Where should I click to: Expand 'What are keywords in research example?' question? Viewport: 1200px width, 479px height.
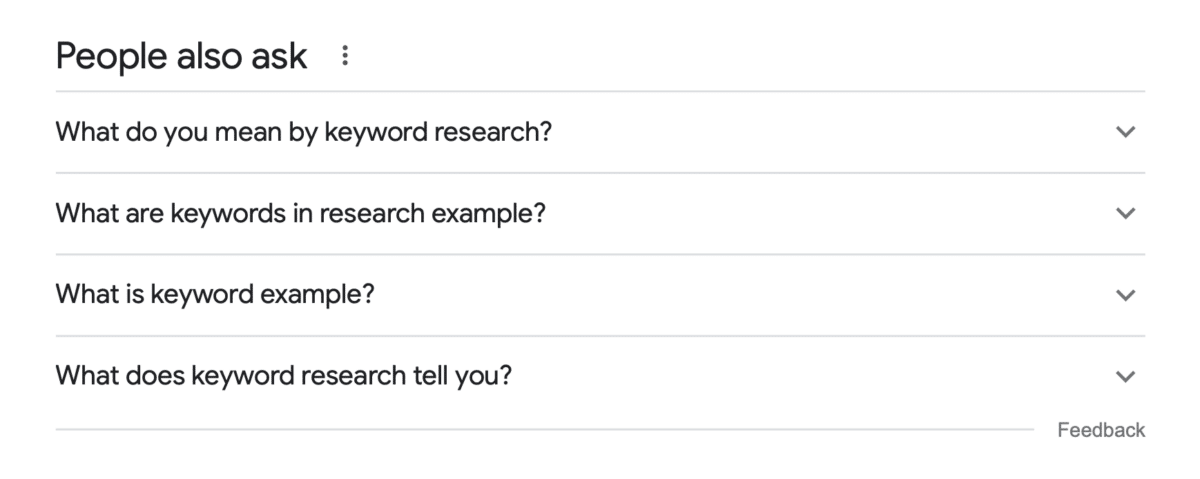[600, 213]
